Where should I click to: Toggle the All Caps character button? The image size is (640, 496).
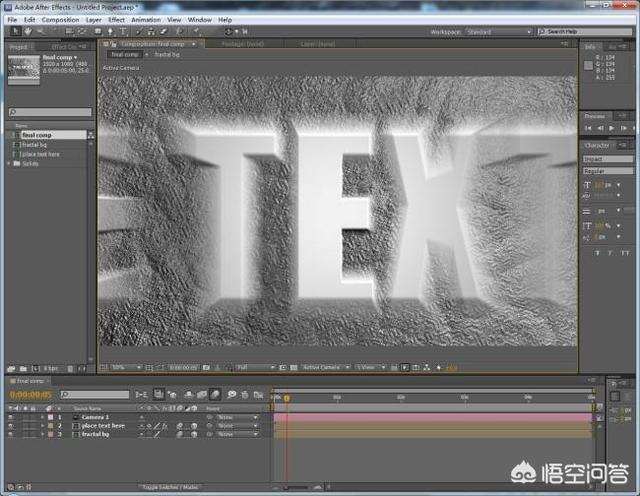[625, 253]
